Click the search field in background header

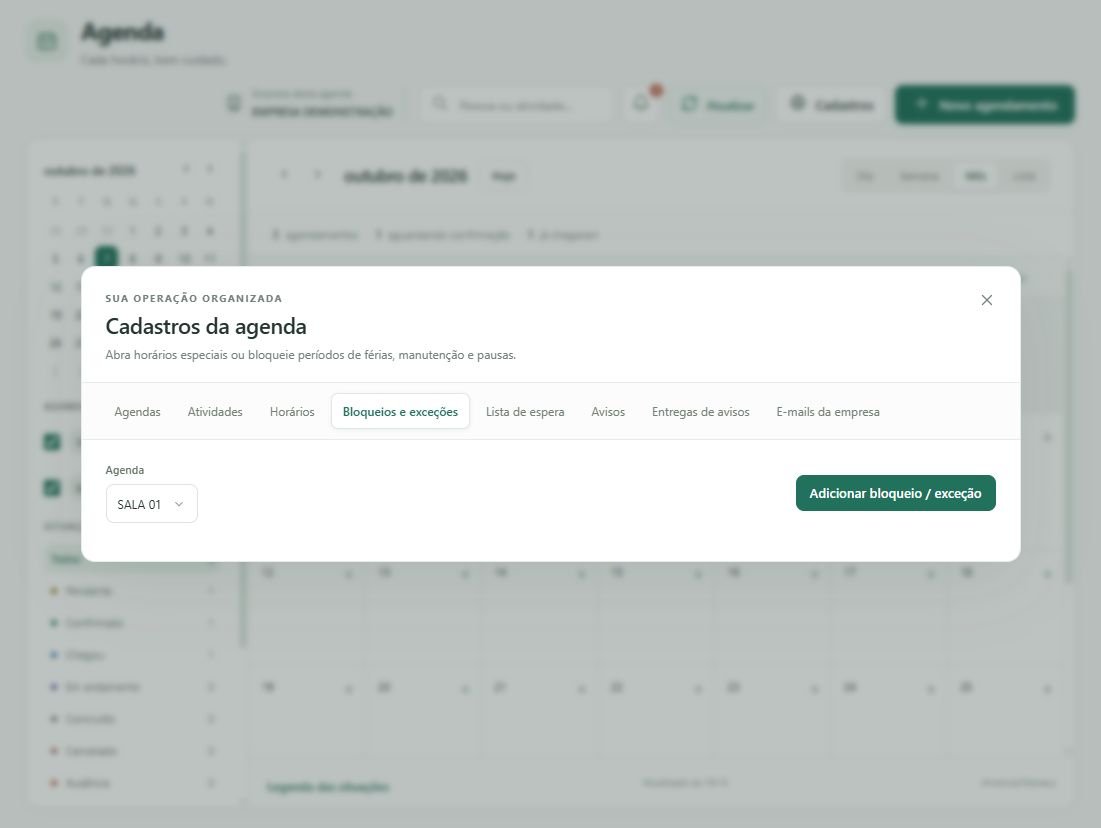(517, 105)
